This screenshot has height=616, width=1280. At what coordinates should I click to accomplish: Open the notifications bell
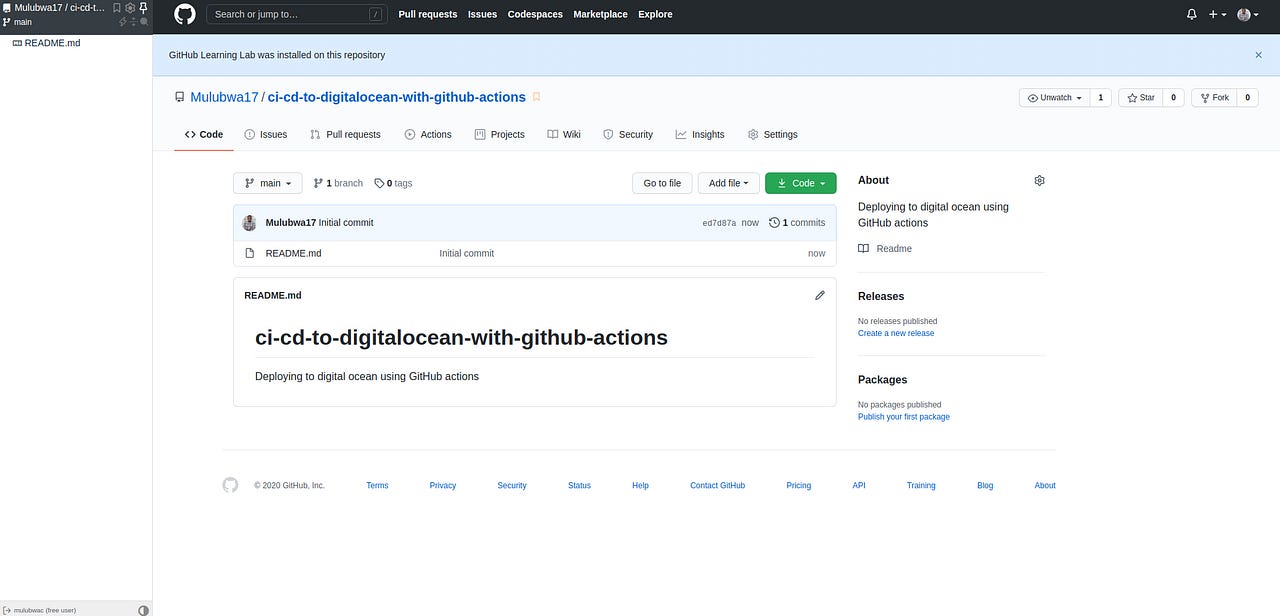pos(1190,14)
